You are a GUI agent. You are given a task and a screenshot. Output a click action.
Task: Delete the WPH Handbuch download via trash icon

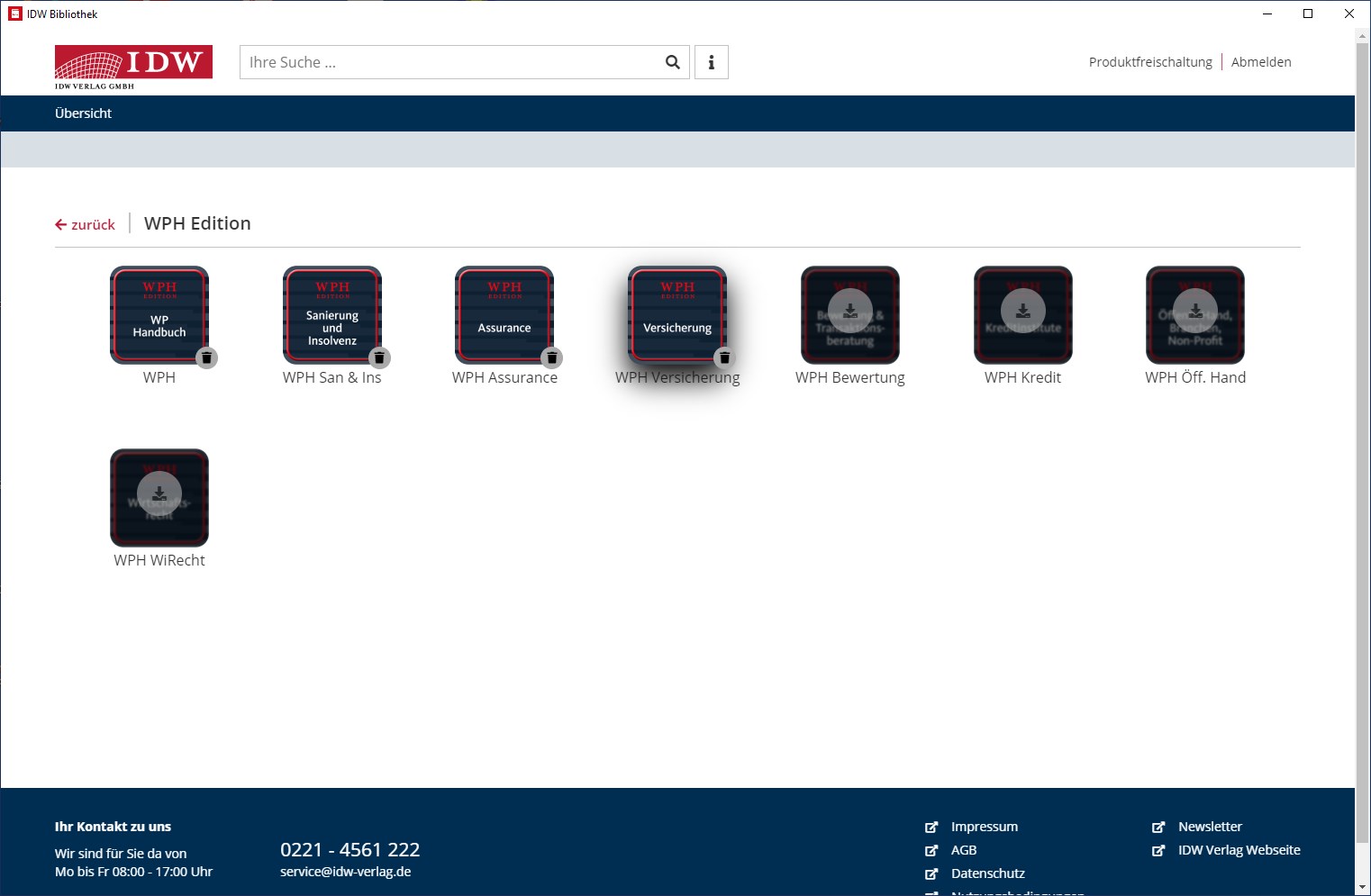click(206, 357)
